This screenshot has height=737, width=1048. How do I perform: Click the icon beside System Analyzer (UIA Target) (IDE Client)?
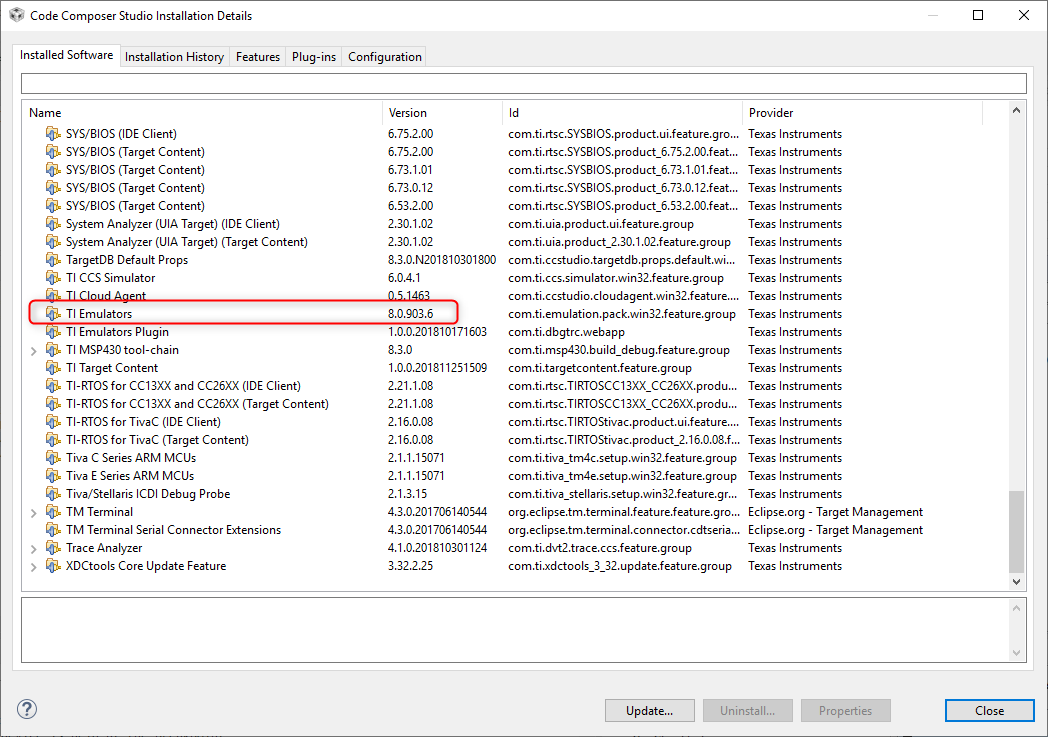pos(53,224)
